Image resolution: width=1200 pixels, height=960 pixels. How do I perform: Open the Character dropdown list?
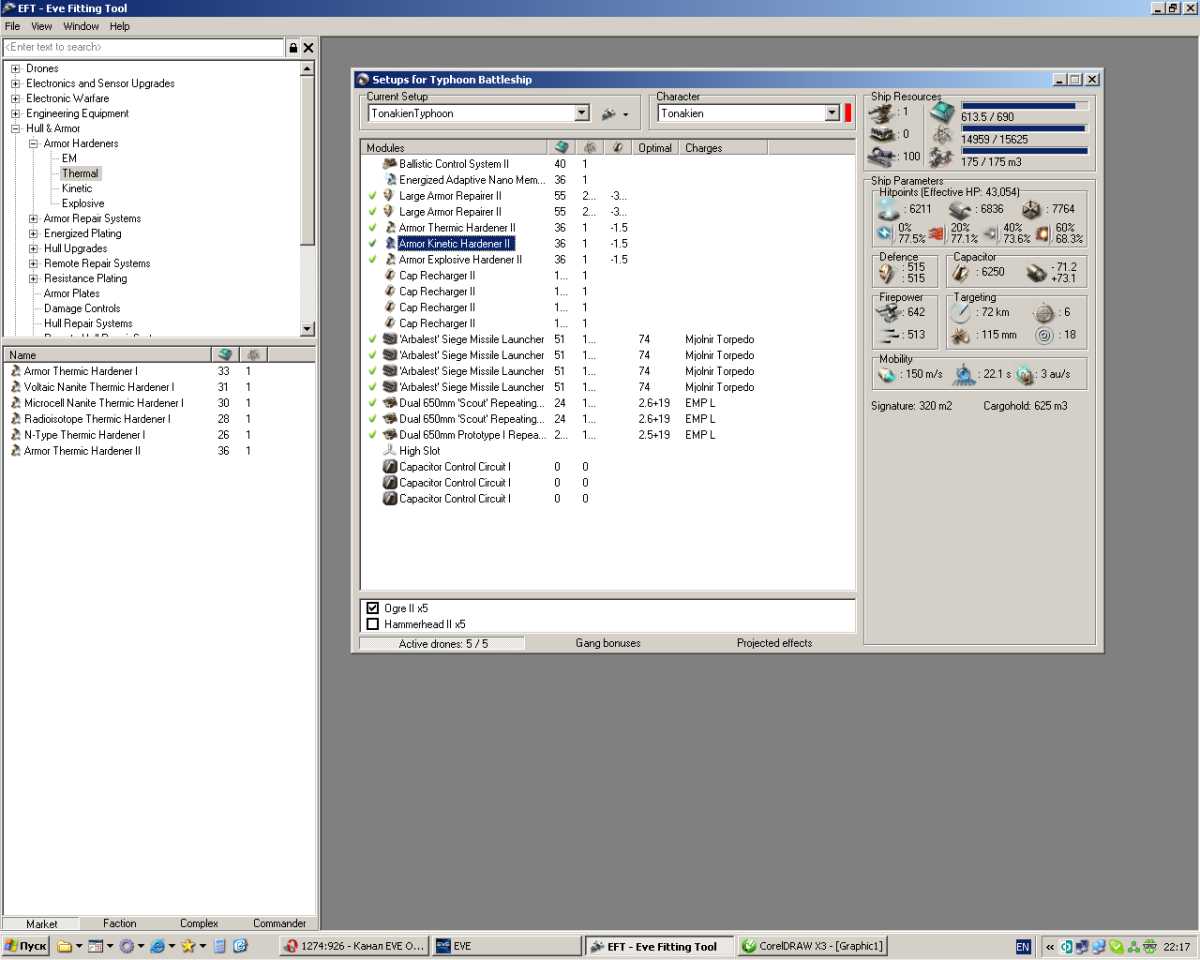click(x=832, y=114)
